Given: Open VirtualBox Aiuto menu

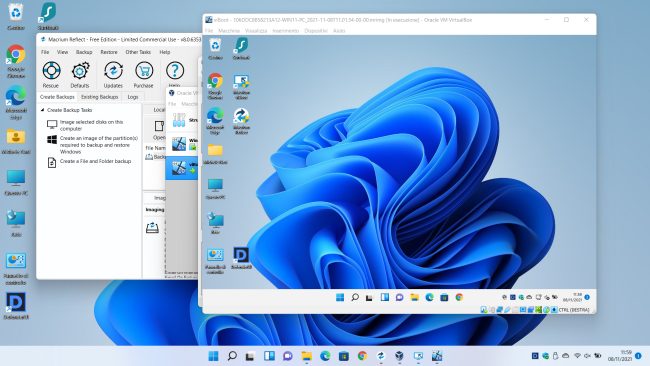Looking at the screenshot, I should tap(339, 31).
